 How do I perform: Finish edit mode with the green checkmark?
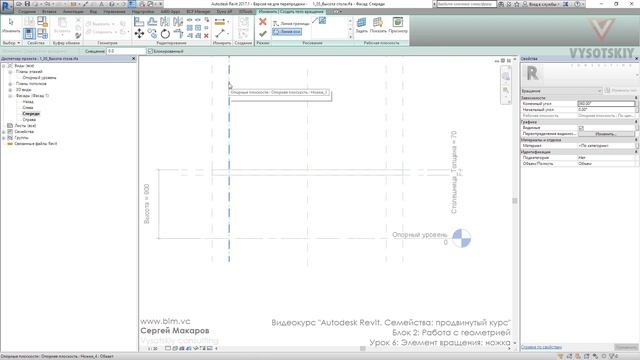coord(262,34)
